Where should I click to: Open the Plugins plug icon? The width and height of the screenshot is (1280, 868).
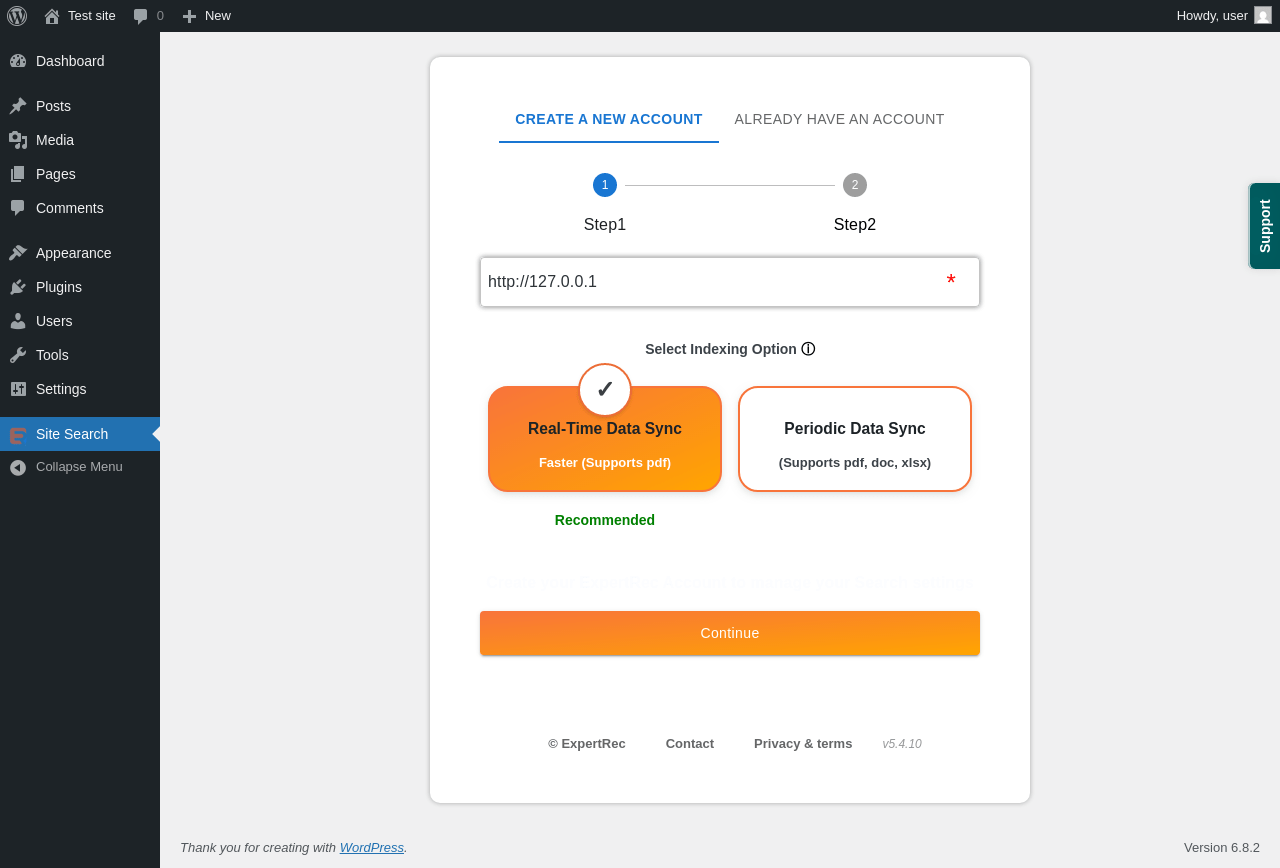pyautogui.click(x=18, y=287)
